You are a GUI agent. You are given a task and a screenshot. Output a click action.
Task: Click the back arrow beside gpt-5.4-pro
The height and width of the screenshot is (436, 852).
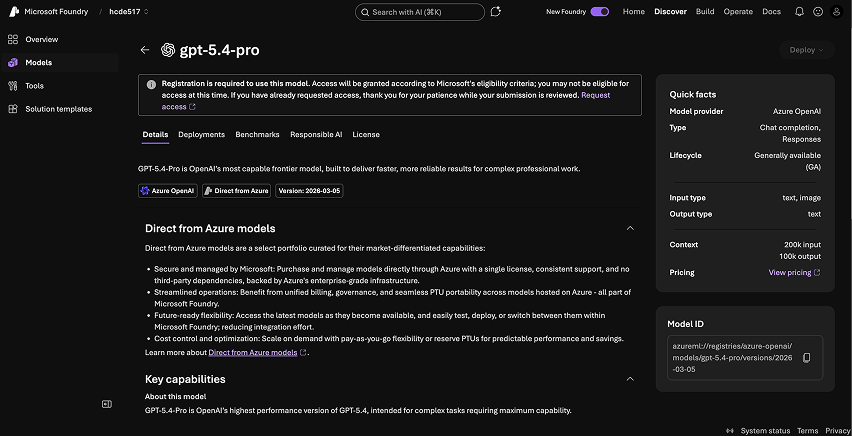[x=145, y=50]
